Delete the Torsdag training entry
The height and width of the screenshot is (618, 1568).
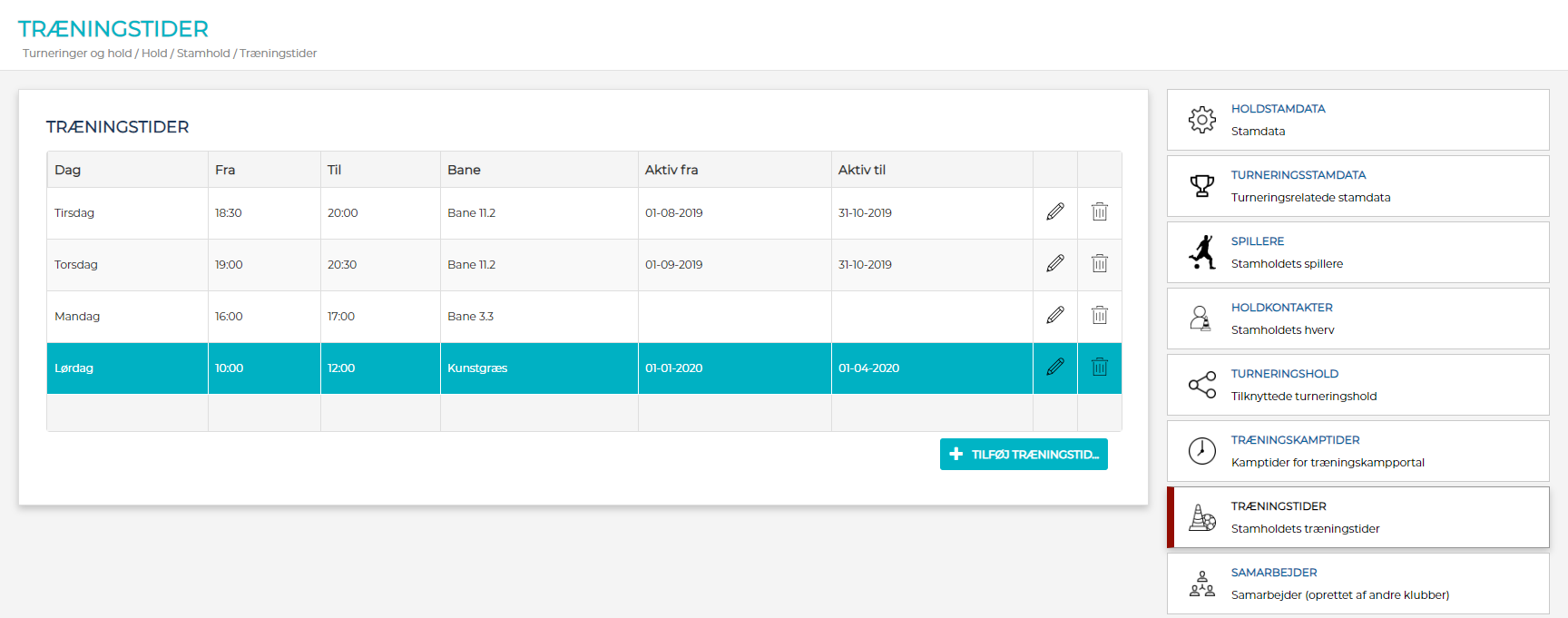click(x=1099, y=264)
